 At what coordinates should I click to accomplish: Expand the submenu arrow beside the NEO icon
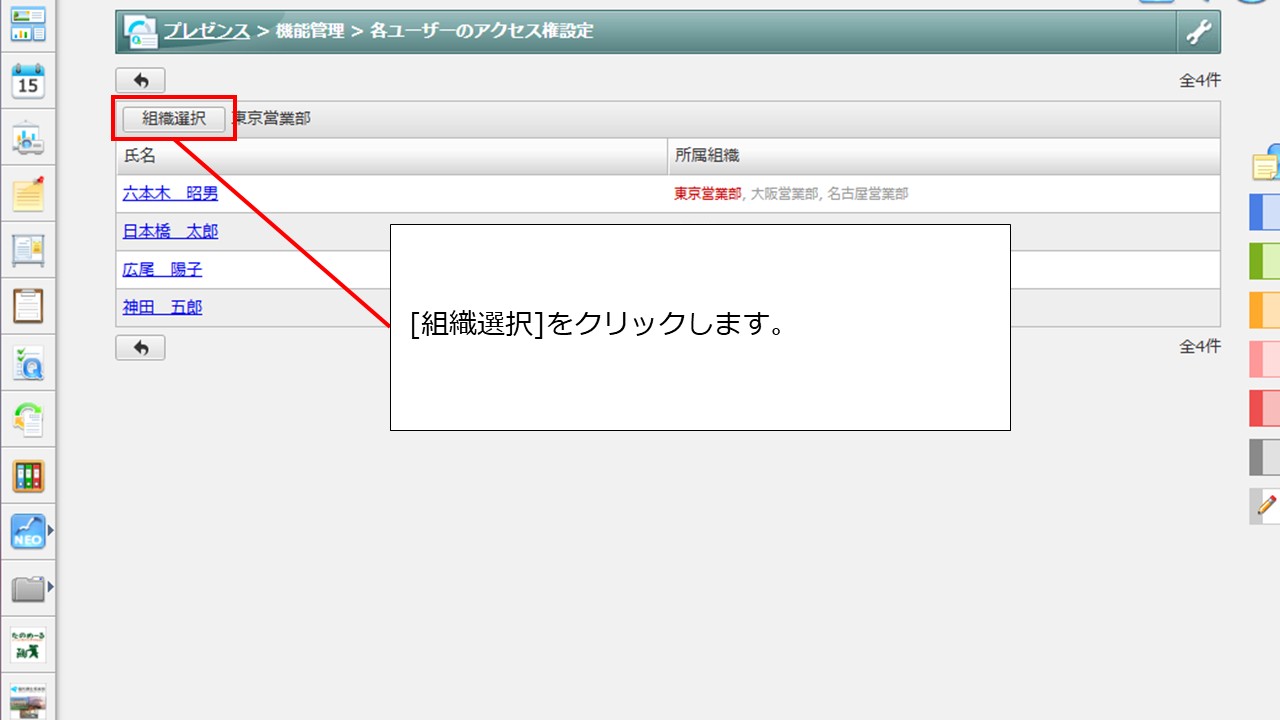click(50, 531)
